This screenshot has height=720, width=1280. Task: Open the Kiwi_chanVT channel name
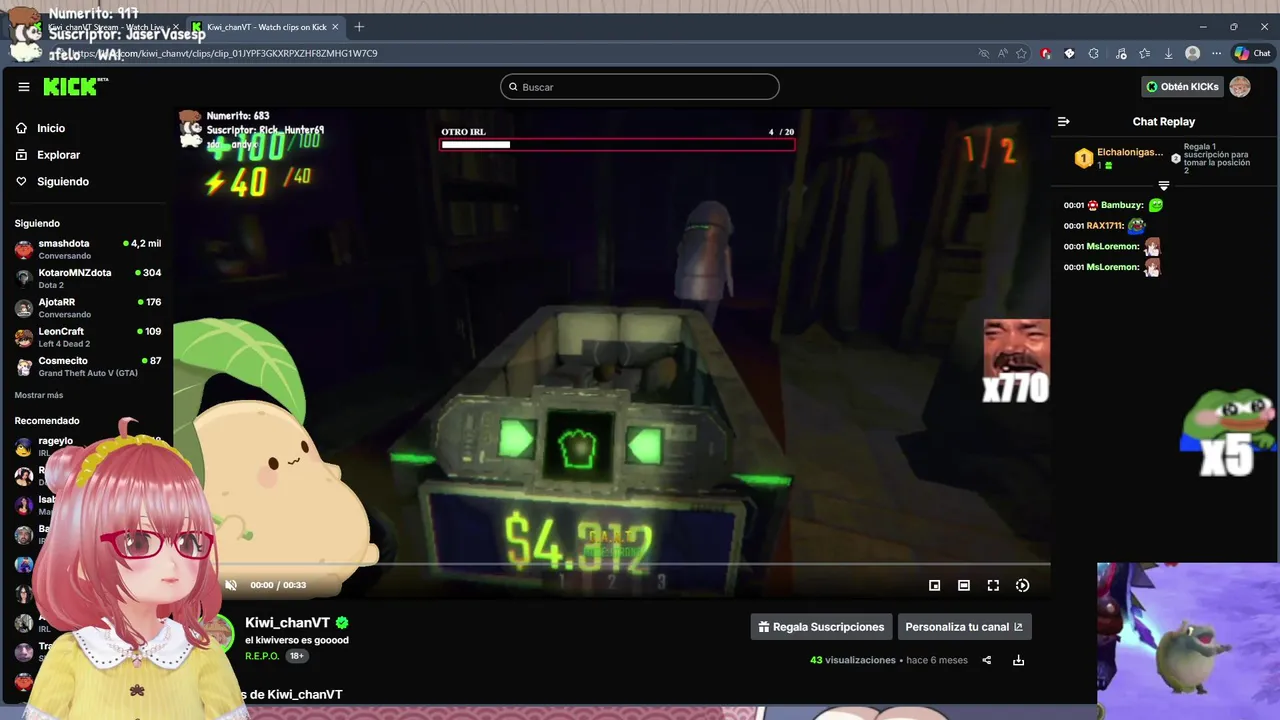tap(287, 622)
